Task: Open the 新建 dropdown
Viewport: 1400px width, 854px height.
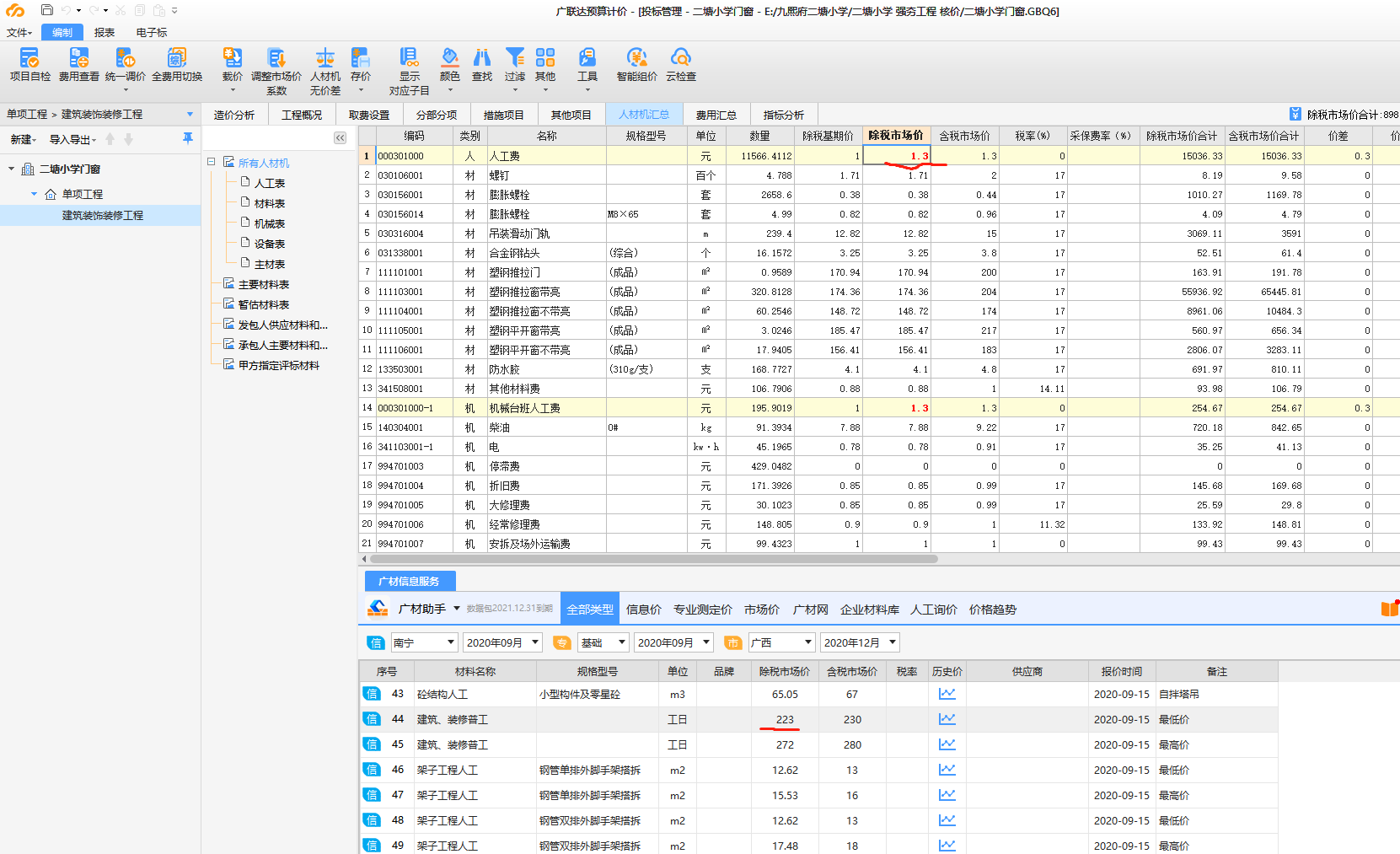Action: (24, 139)
